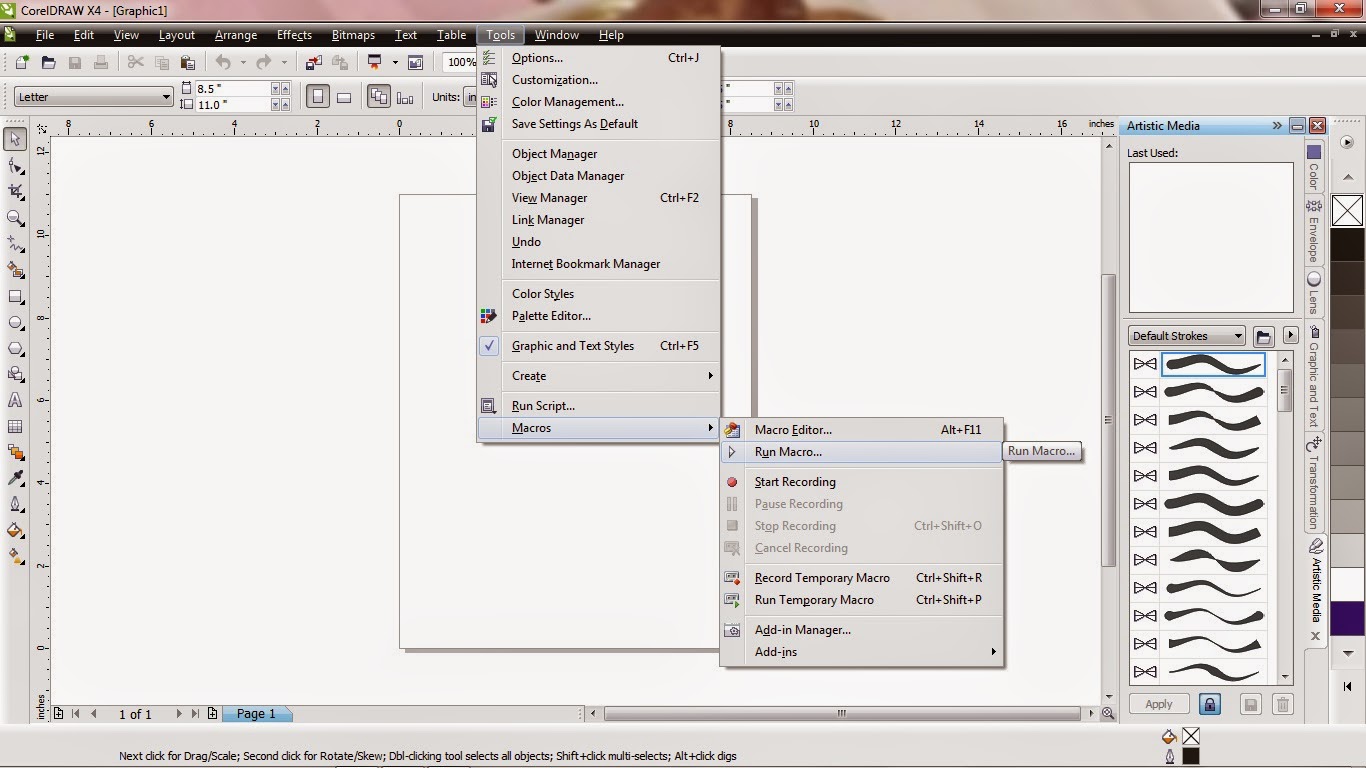Select the Freehand tool
Screen dimensions: 1366x768
(x=15, y=244)
